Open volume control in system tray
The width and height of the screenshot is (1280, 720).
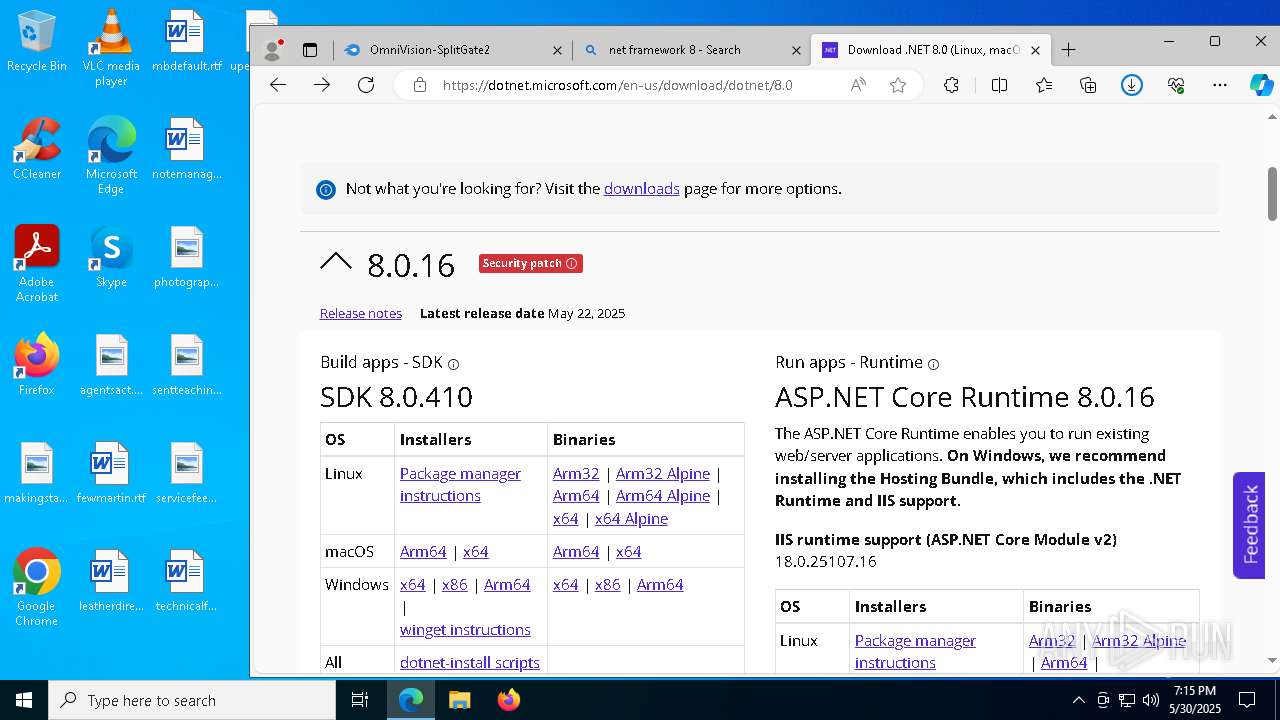1151,700
